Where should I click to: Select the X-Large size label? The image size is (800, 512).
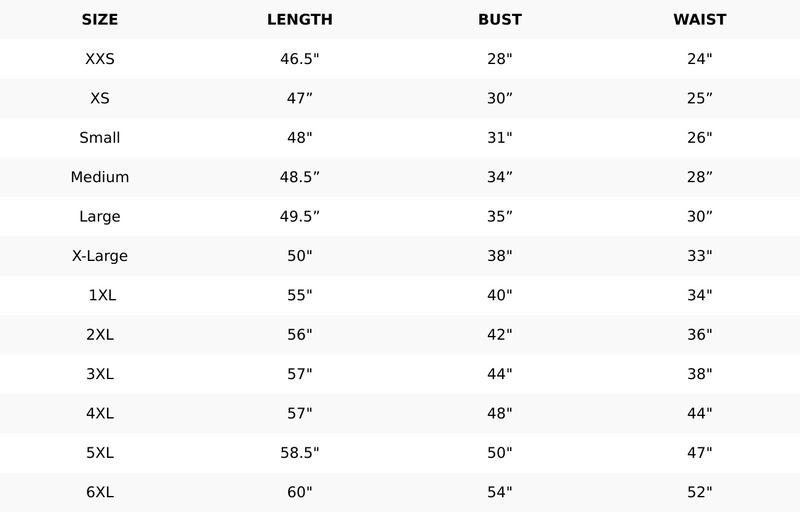coord(100,256)
